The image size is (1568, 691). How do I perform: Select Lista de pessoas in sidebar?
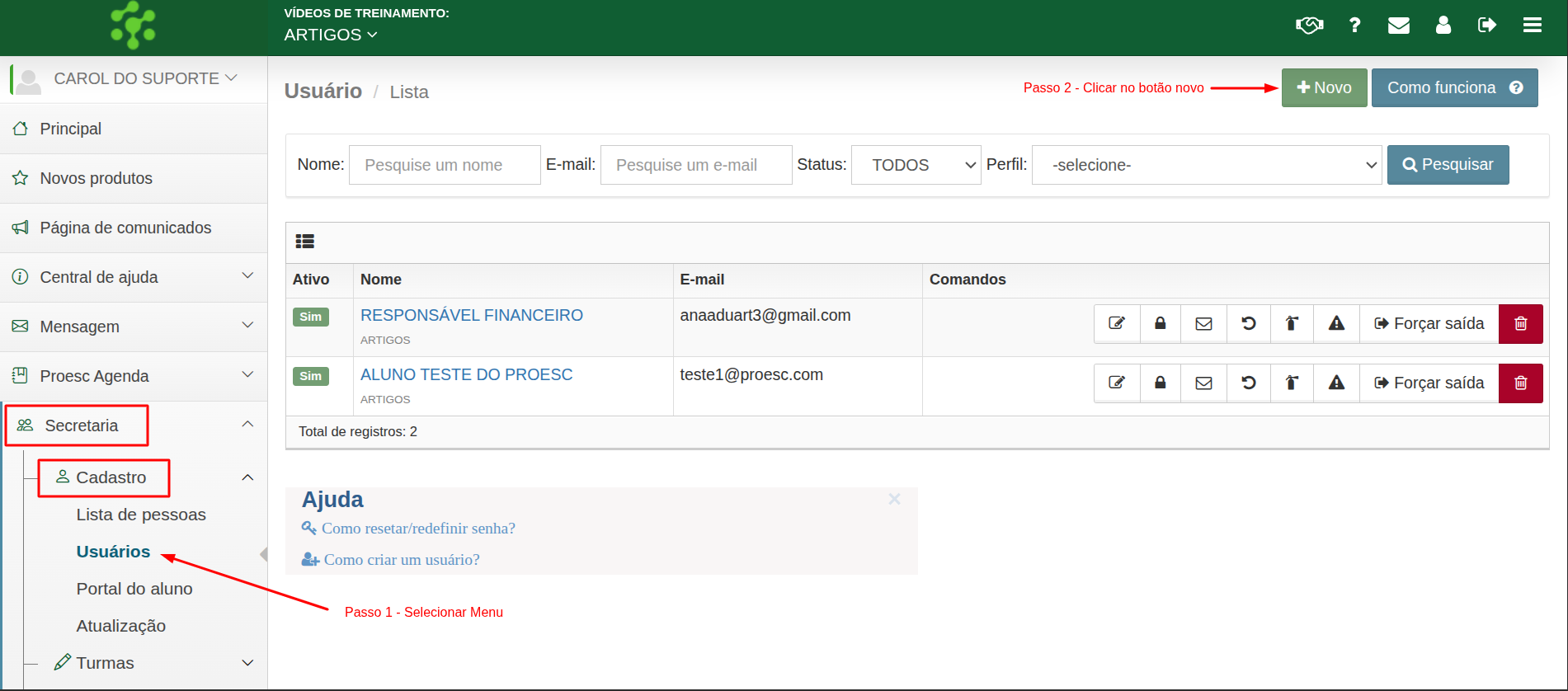(x=141, y=515)
